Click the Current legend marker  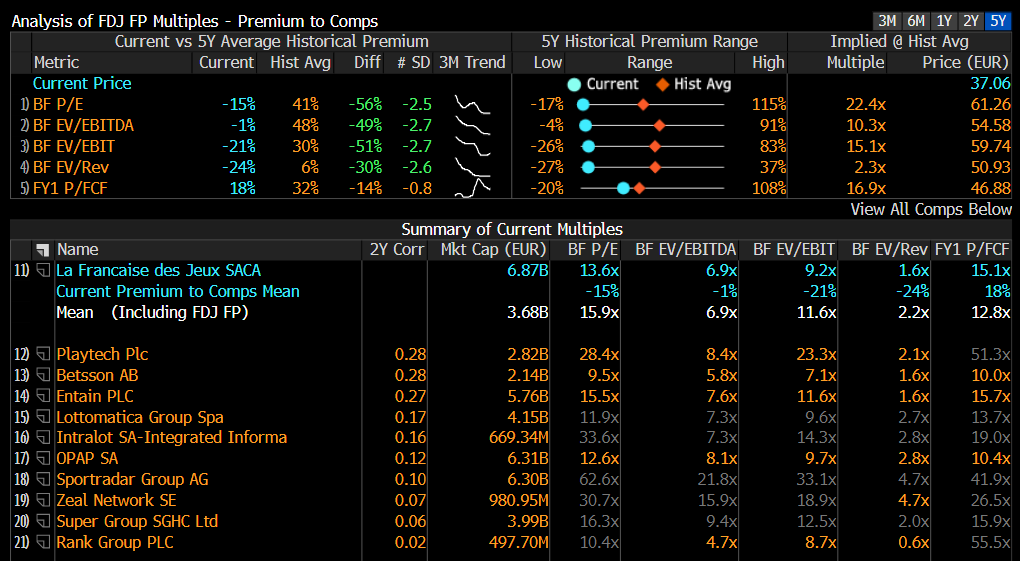(x=574, y=85)
